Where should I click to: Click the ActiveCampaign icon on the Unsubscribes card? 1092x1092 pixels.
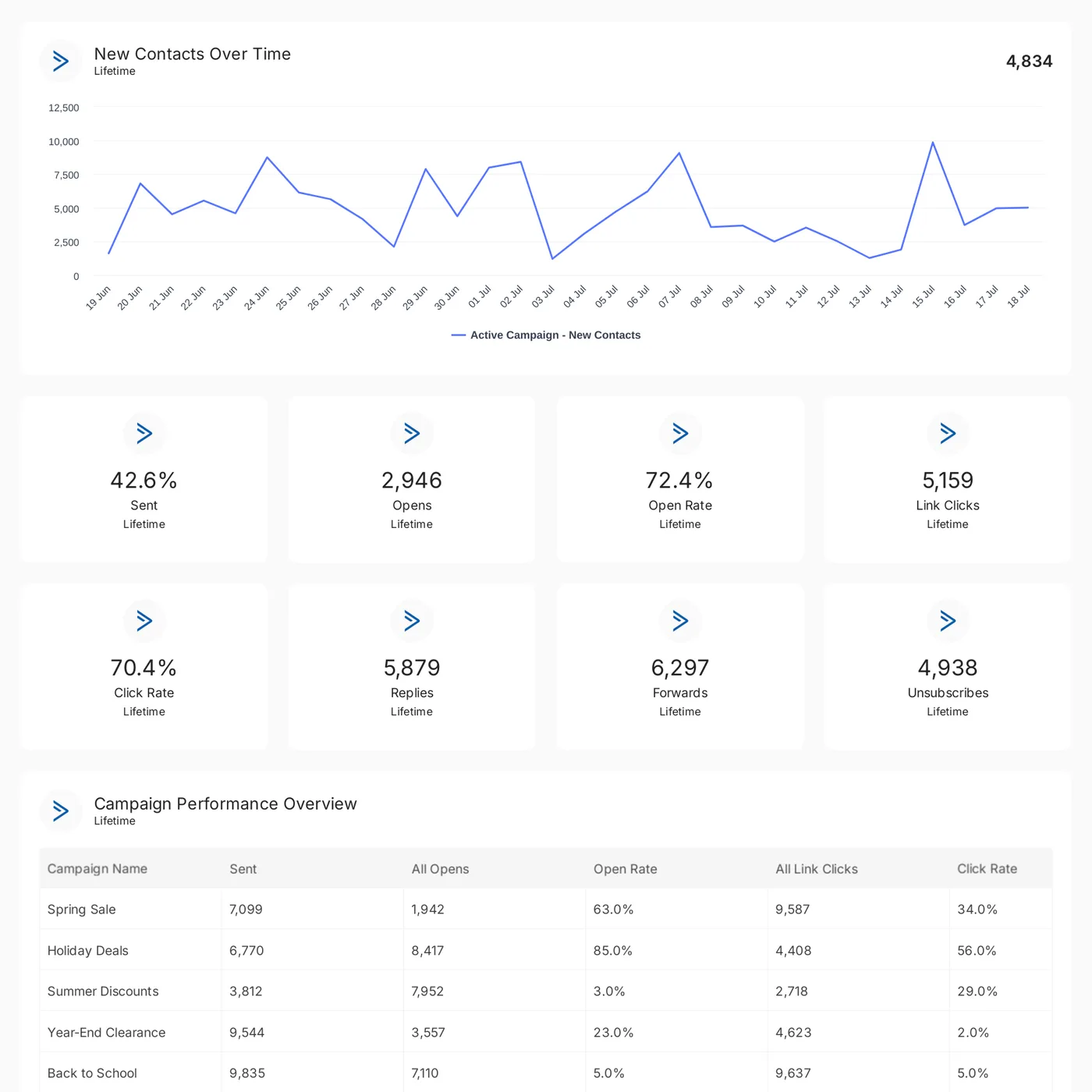pyautogui.click(x=948, y=621)
